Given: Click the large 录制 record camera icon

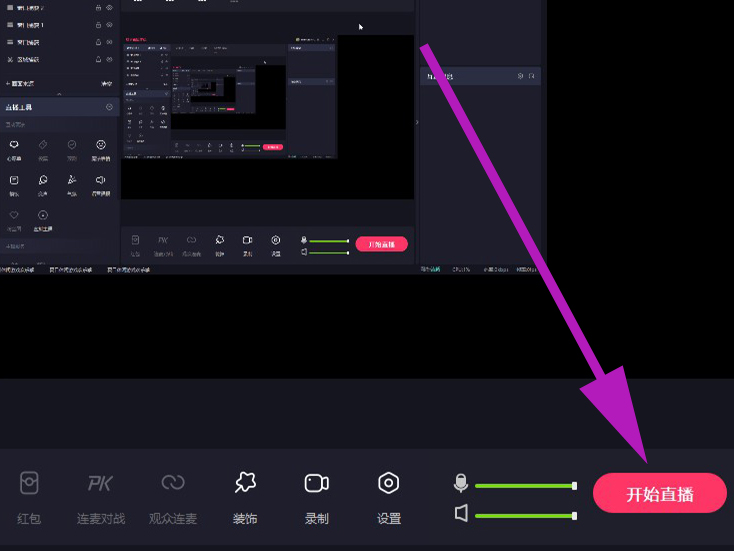Looking at the screenshot, I should click(316, 484).
